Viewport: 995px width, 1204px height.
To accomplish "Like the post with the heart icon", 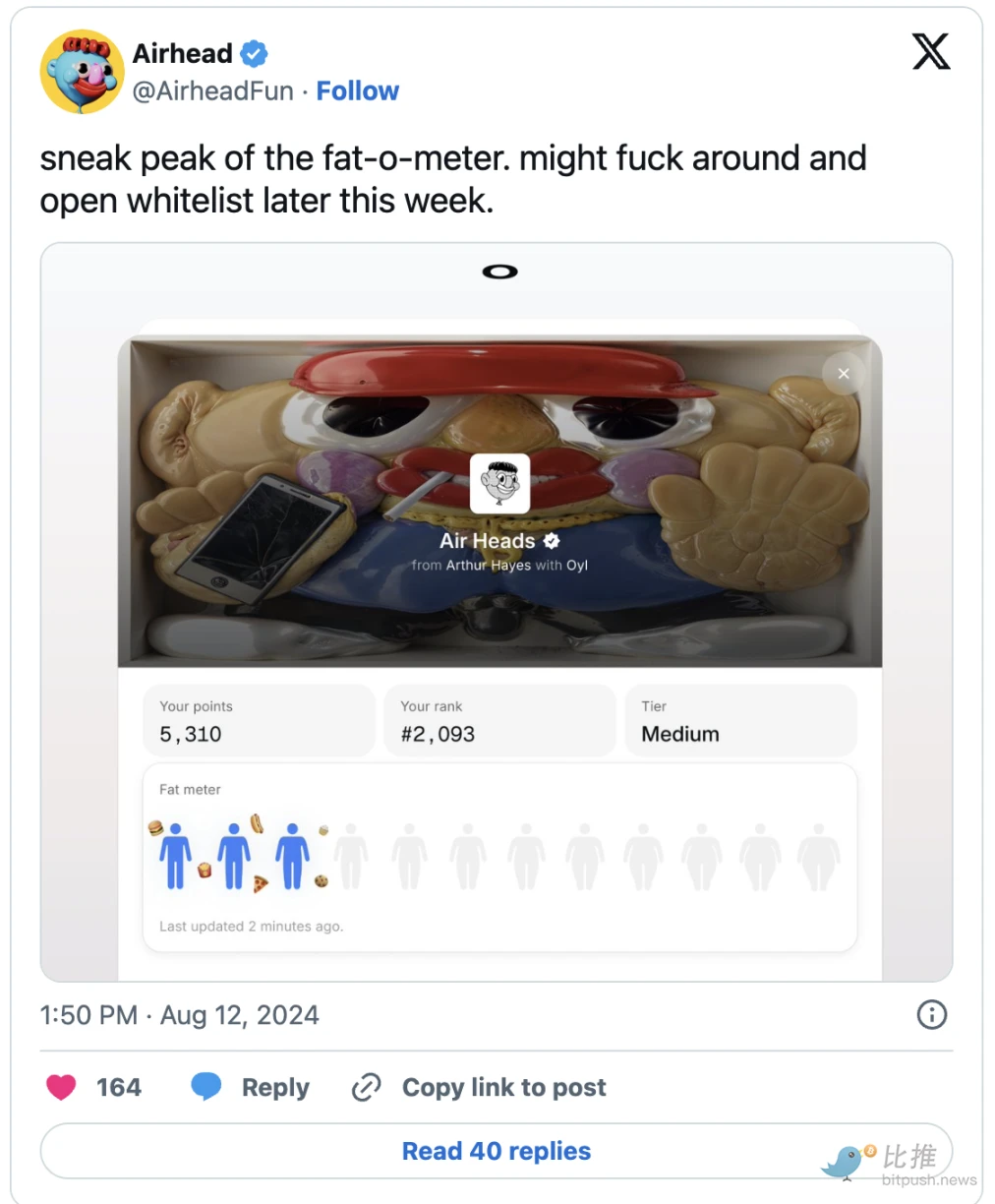I will [61, 1087].
